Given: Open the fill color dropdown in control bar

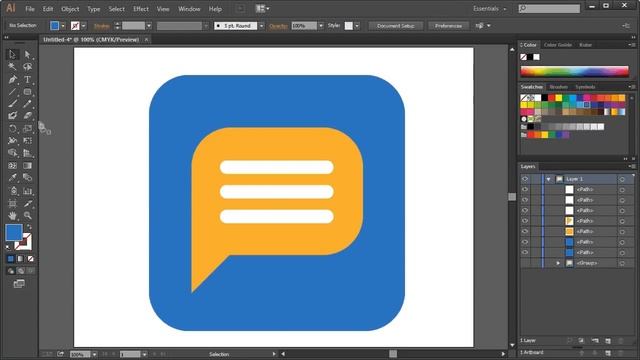Looking at the screenshot, I should [x=63, y=26].
